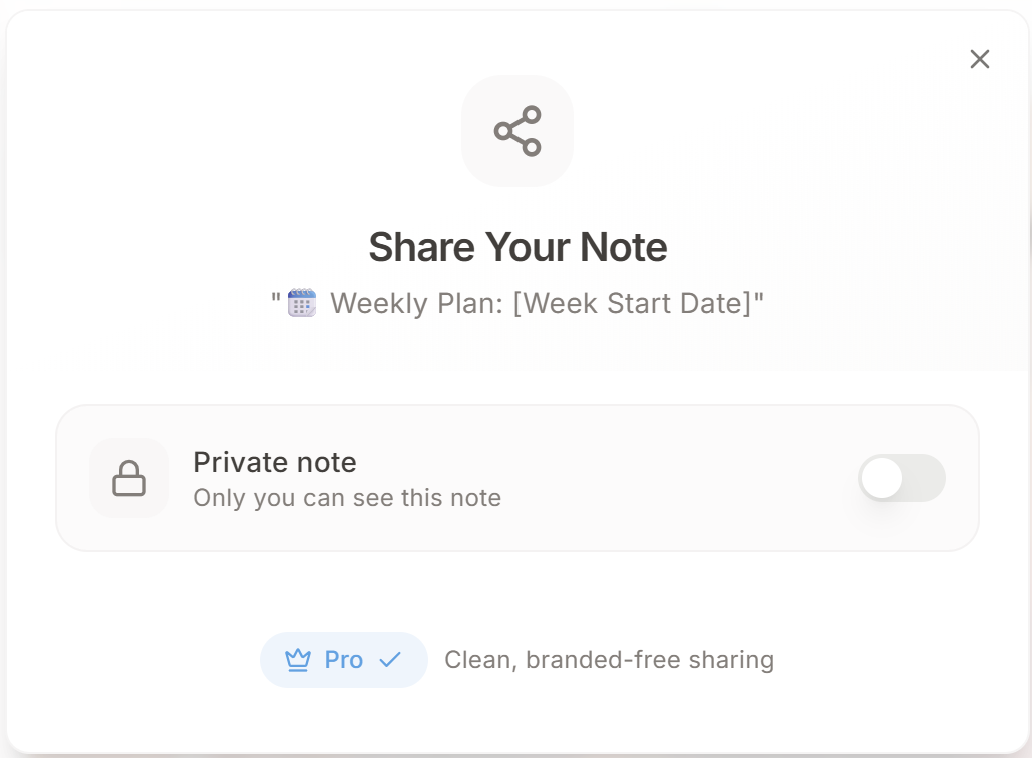Close the Share Your Note dialog
Screen dimensions: 1032x758
(980, 59)
